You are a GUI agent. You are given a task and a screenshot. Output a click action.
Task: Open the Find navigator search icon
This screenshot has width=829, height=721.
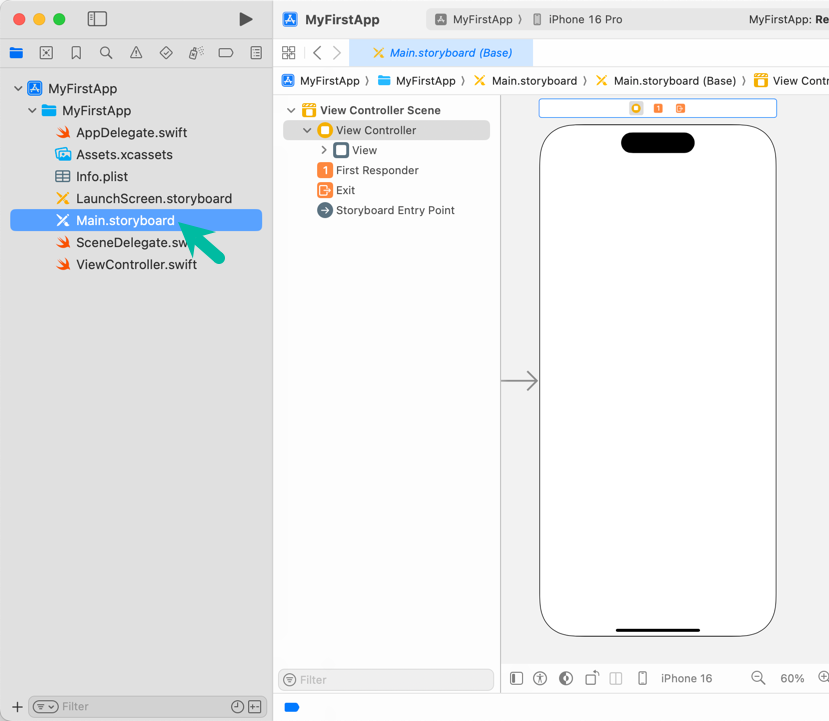(x=106, y=53)
